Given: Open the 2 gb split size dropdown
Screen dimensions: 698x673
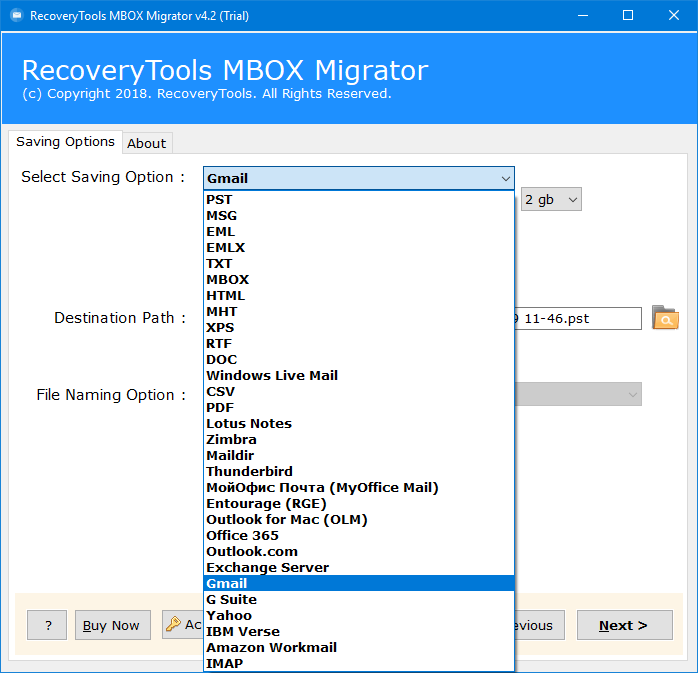Looking at the screenshot, I should pyautogui.click(x=551, y=199).
